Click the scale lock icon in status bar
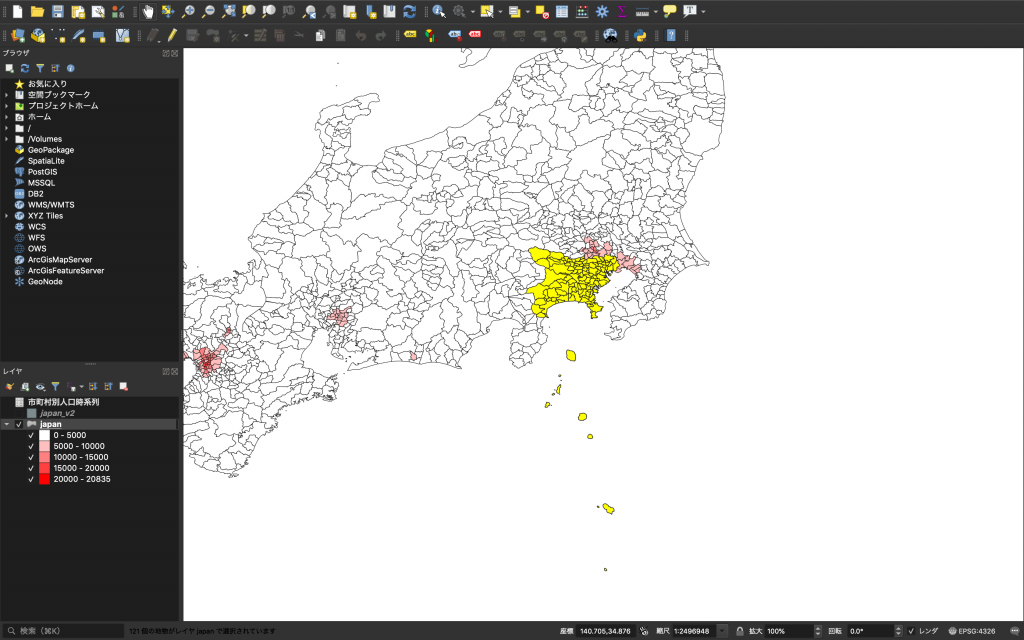Image resolution: width=1024 pixels, height=640 pixels. (739, 631)
